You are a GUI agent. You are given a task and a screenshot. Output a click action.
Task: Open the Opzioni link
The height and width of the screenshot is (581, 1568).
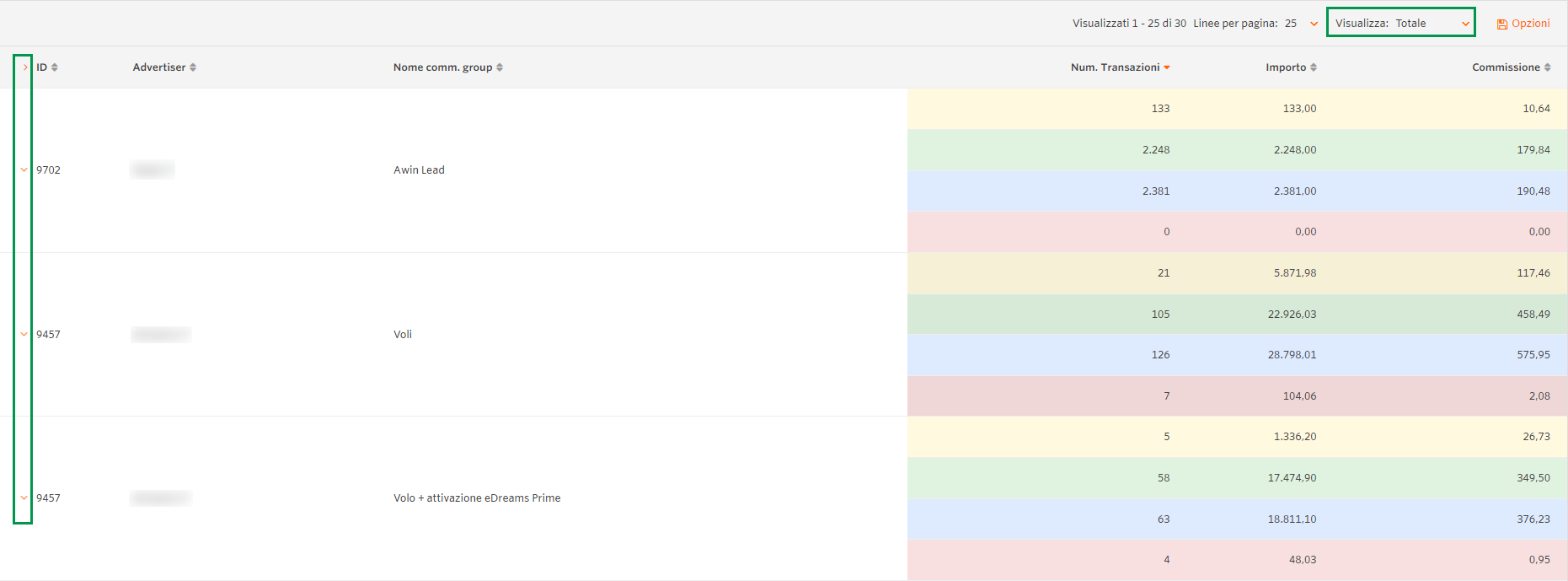point(1530,24)
